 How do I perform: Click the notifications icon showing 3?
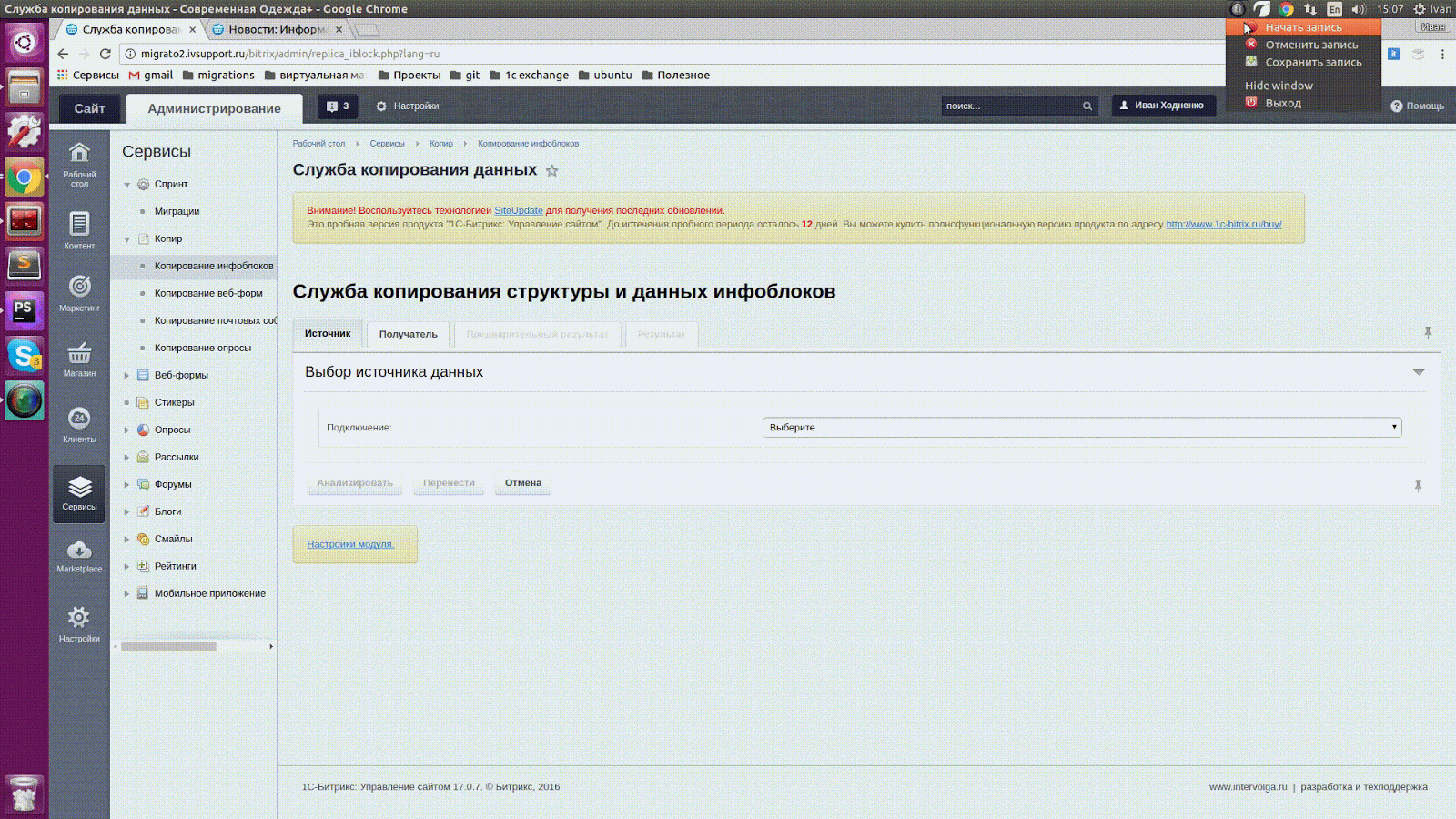338,106
